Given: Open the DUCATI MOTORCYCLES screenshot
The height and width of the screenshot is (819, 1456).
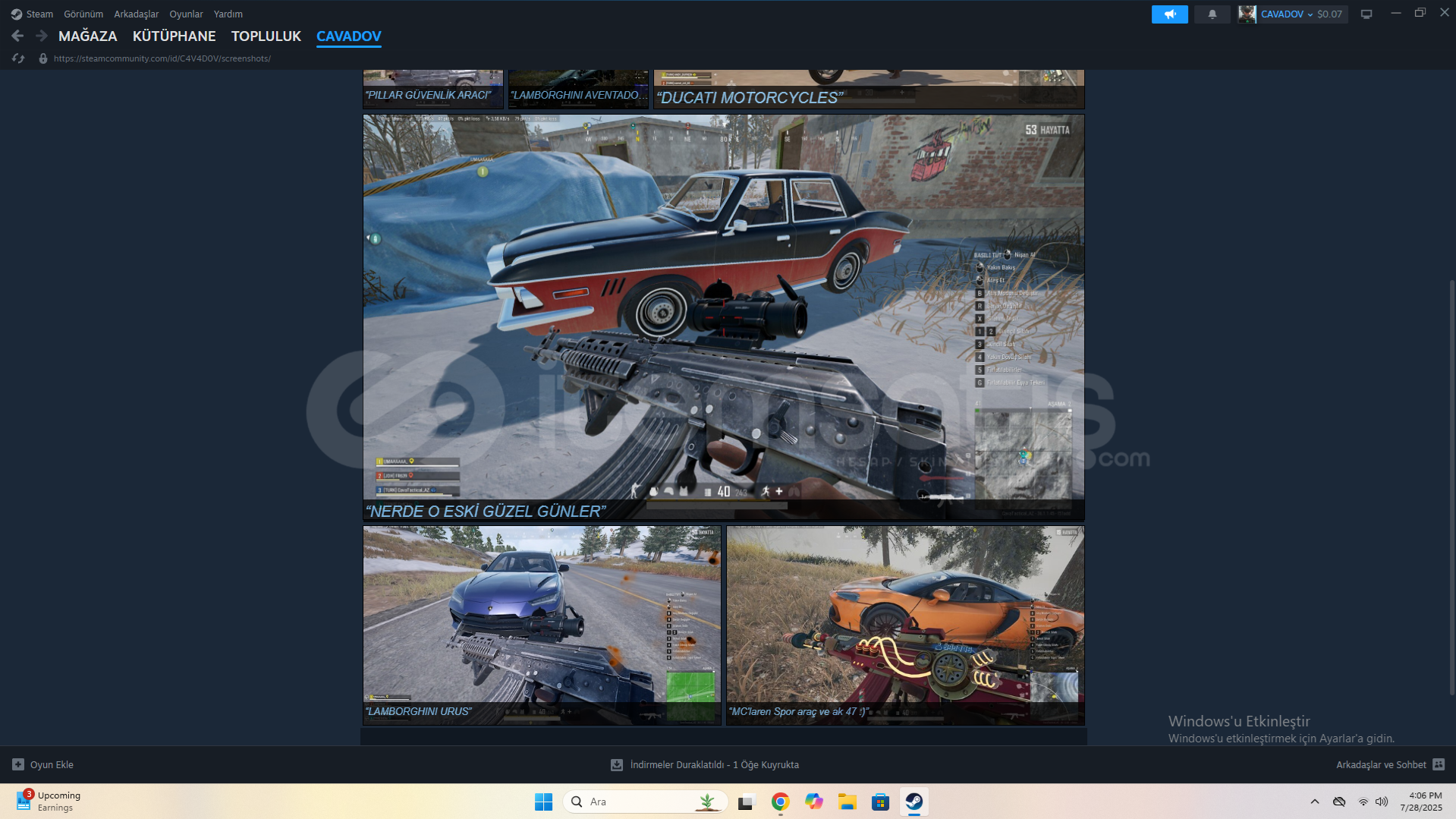Looking at the screenshot, I should click(x=869, y=90).
